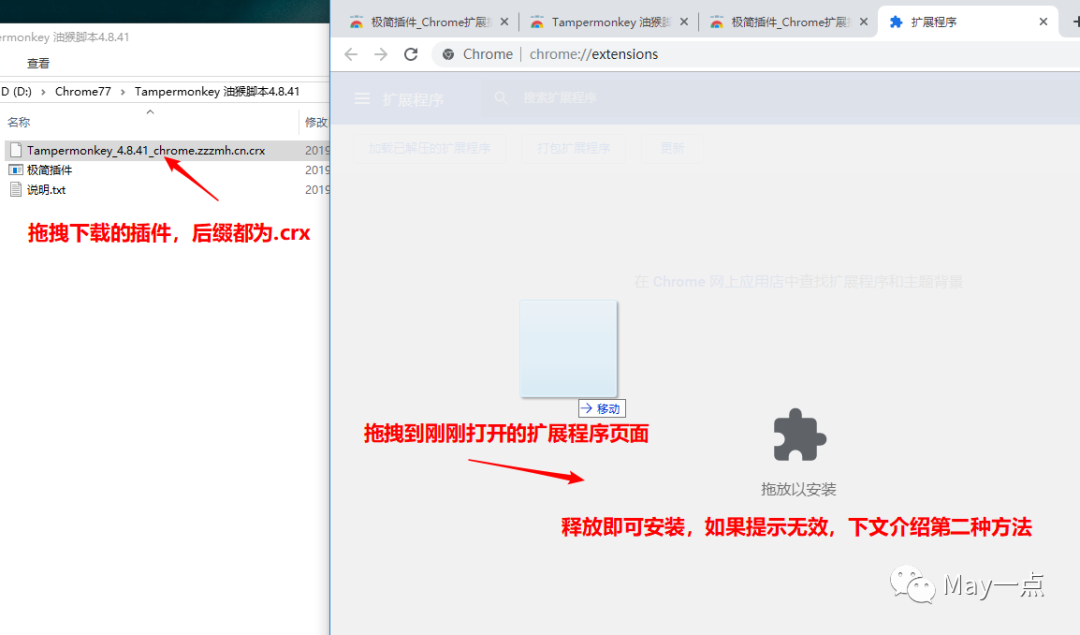Click the favicon of the Tampermonkey 油猴 tab

point(537,22)
